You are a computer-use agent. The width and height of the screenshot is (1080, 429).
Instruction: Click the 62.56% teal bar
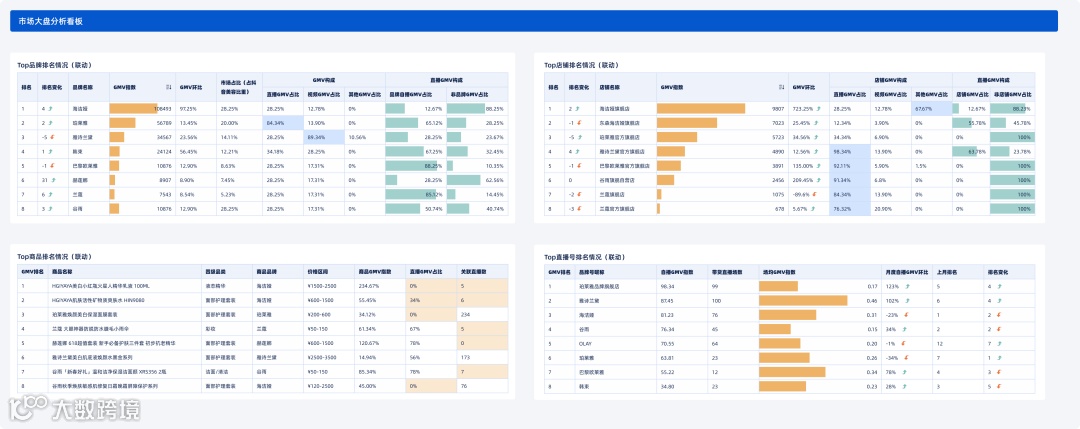tap(466, 180)
